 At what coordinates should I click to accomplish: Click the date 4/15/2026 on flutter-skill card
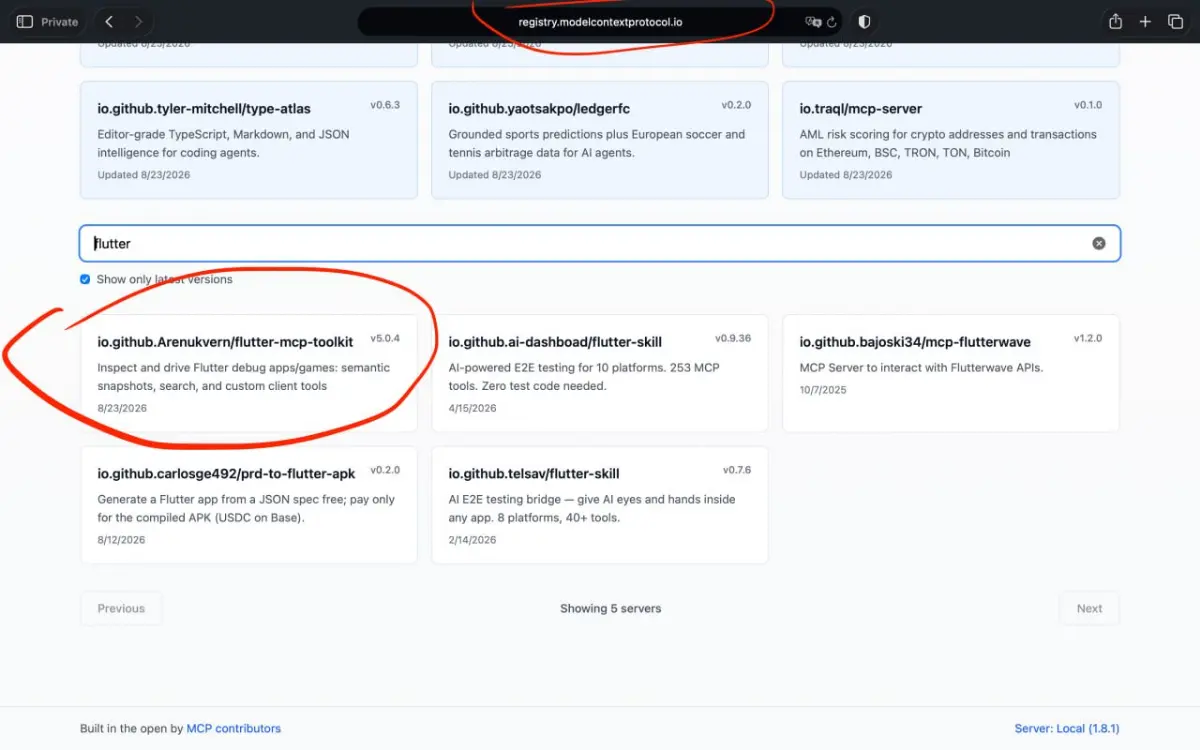tap(472, 408)
